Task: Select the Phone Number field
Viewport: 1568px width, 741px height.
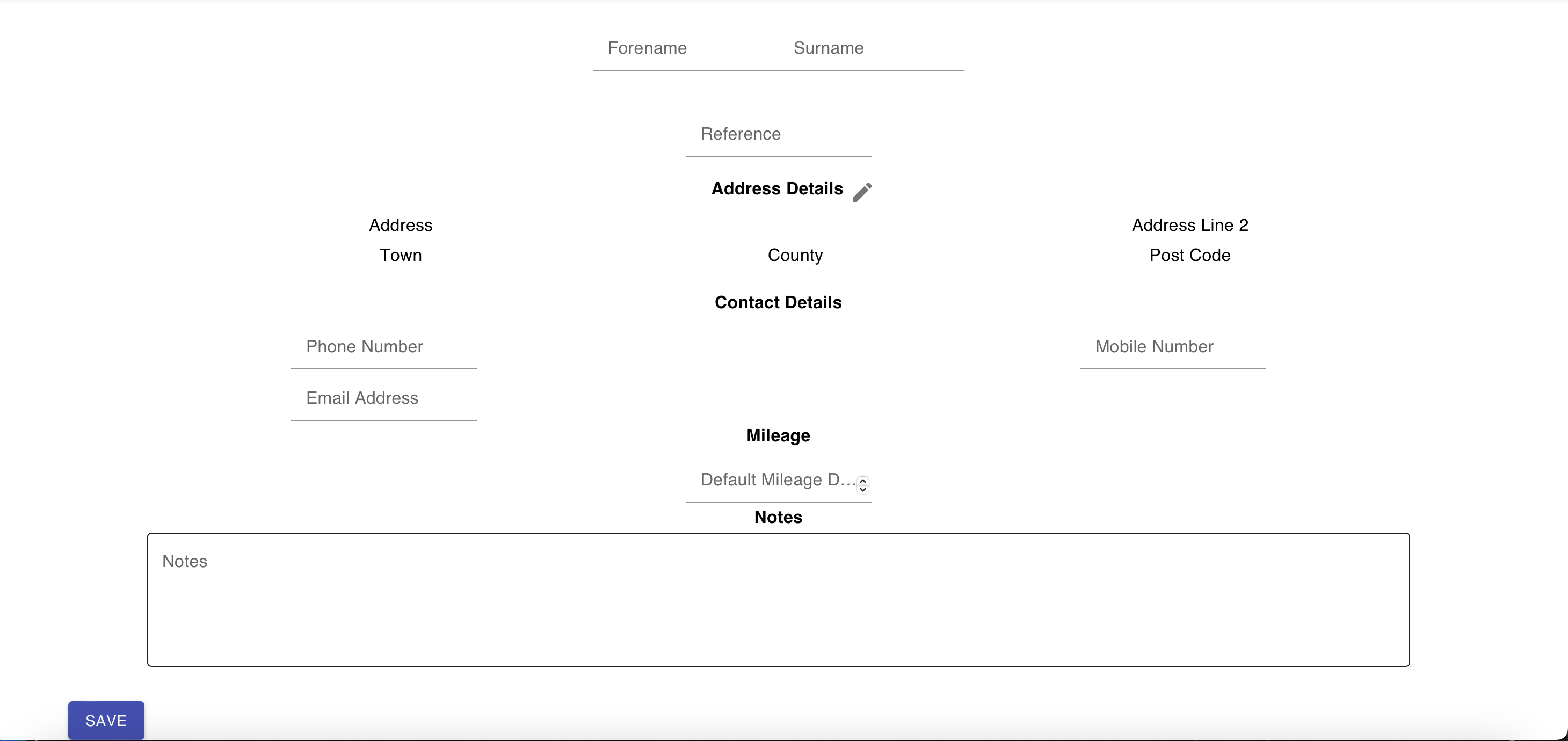Action: (x=383, y=346)
